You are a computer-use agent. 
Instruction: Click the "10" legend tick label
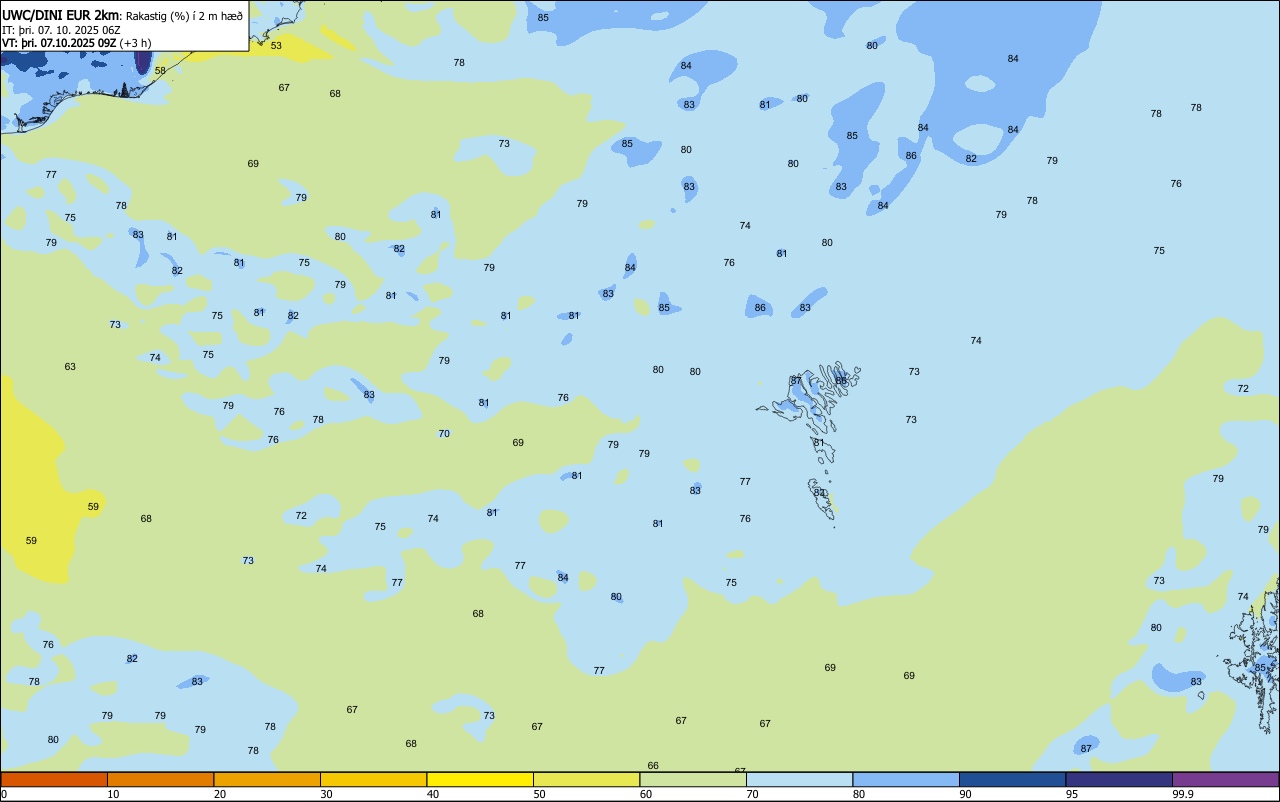(x=113, y=794)
